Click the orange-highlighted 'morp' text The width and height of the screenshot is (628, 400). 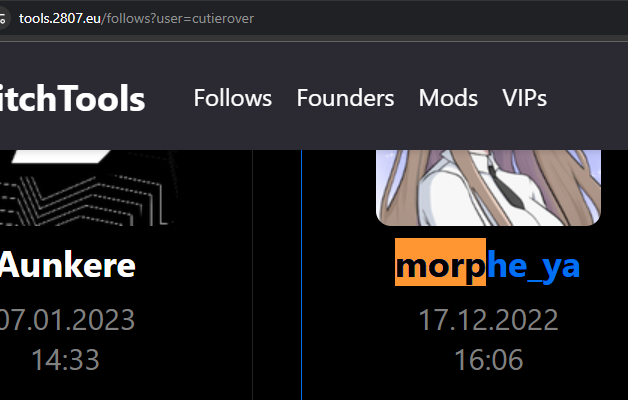[440, 262]
